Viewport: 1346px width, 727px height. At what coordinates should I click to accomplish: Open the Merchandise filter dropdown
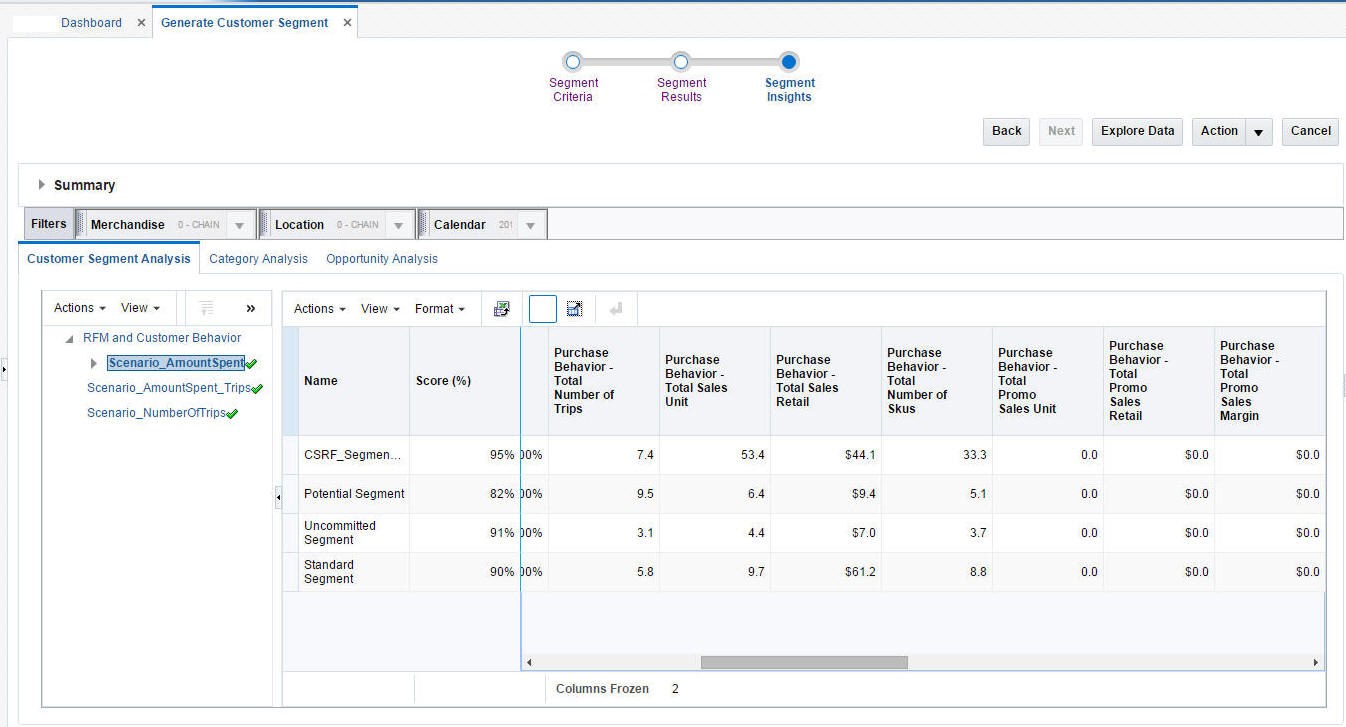coord(239,225)
